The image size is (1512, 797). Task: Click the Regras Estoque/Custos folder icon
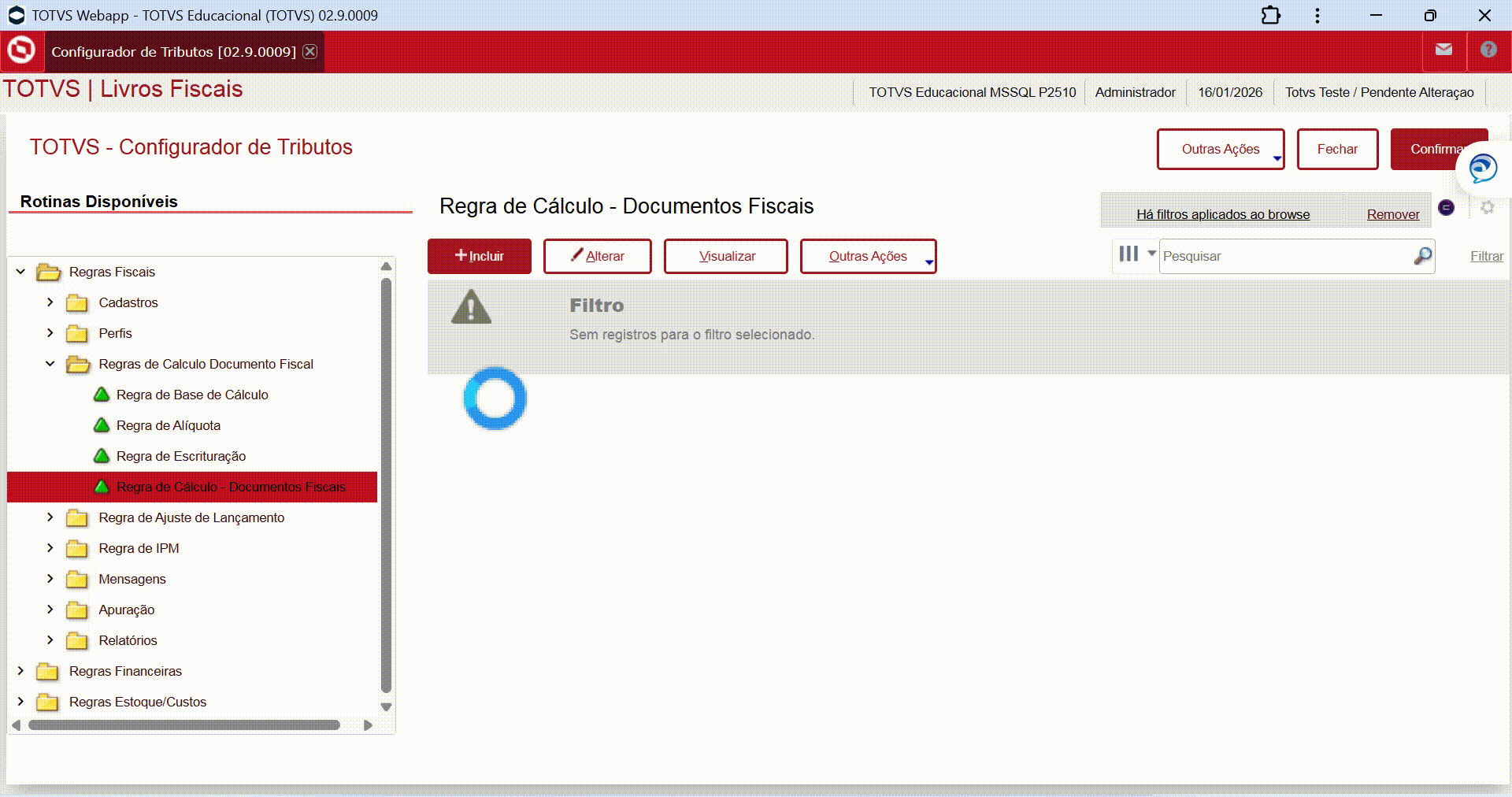click(x=47, y=702)
